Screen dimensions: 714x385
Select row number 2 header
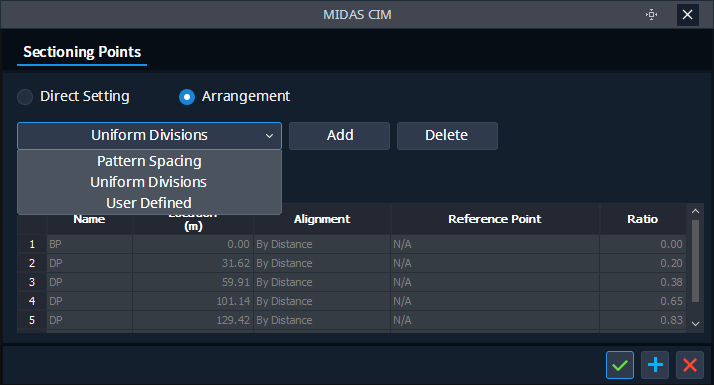click(32, 263)
